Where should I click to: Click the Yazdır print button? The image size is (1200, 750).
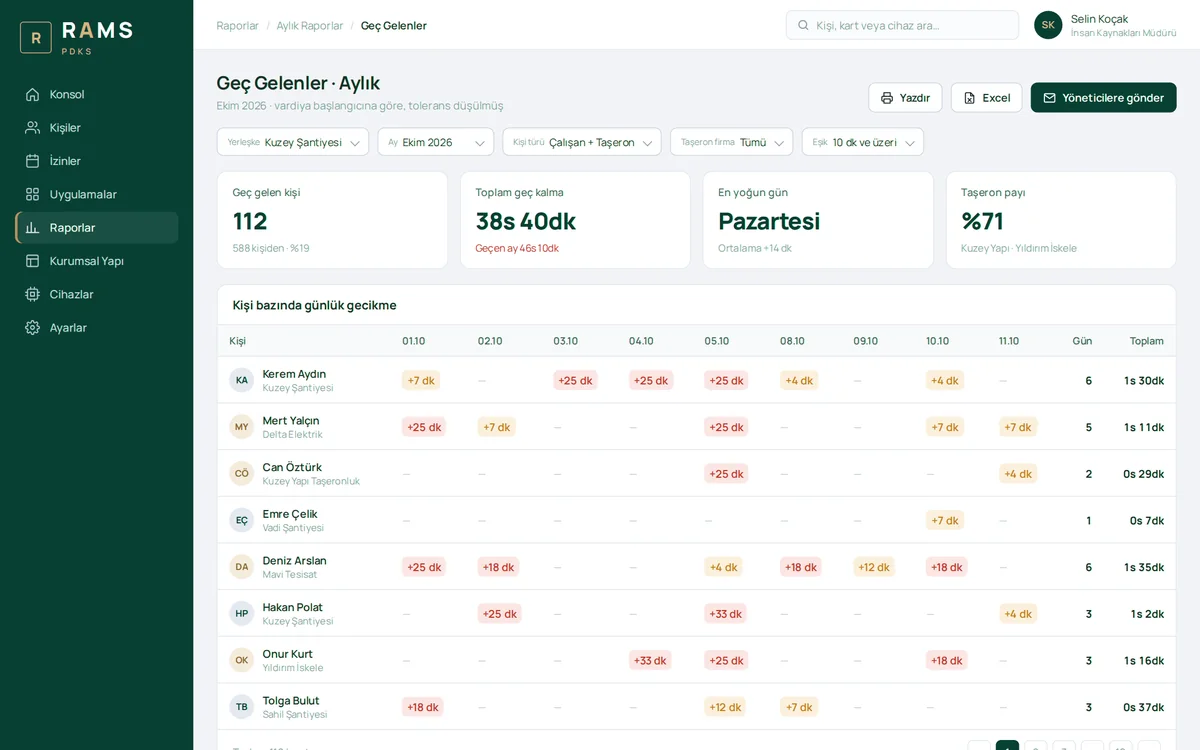[905, 97]
